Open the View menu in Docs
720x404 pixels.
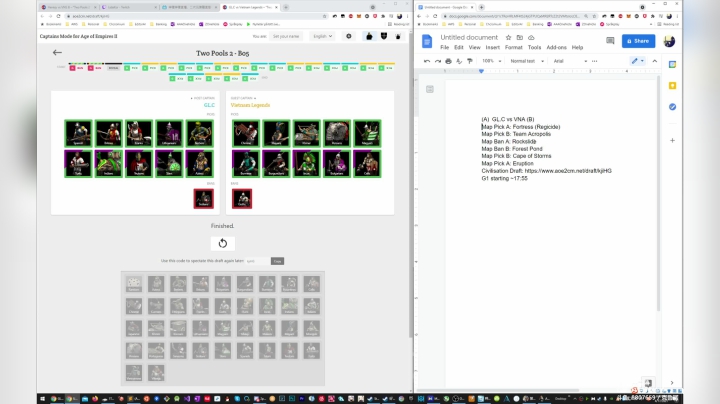474,47
